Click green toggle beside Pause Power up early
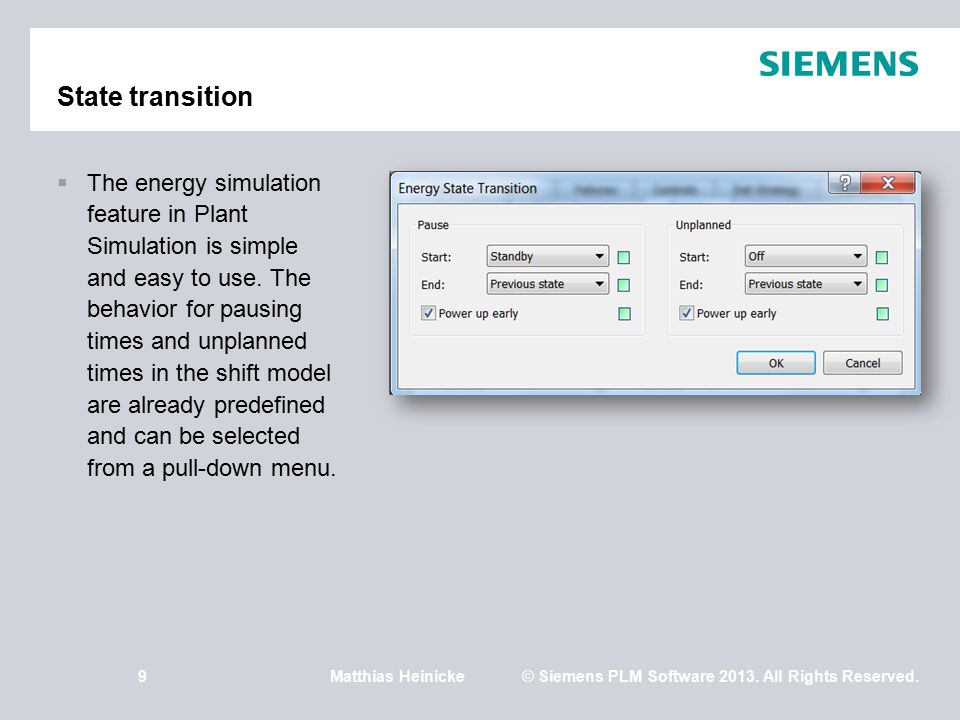 624,314
